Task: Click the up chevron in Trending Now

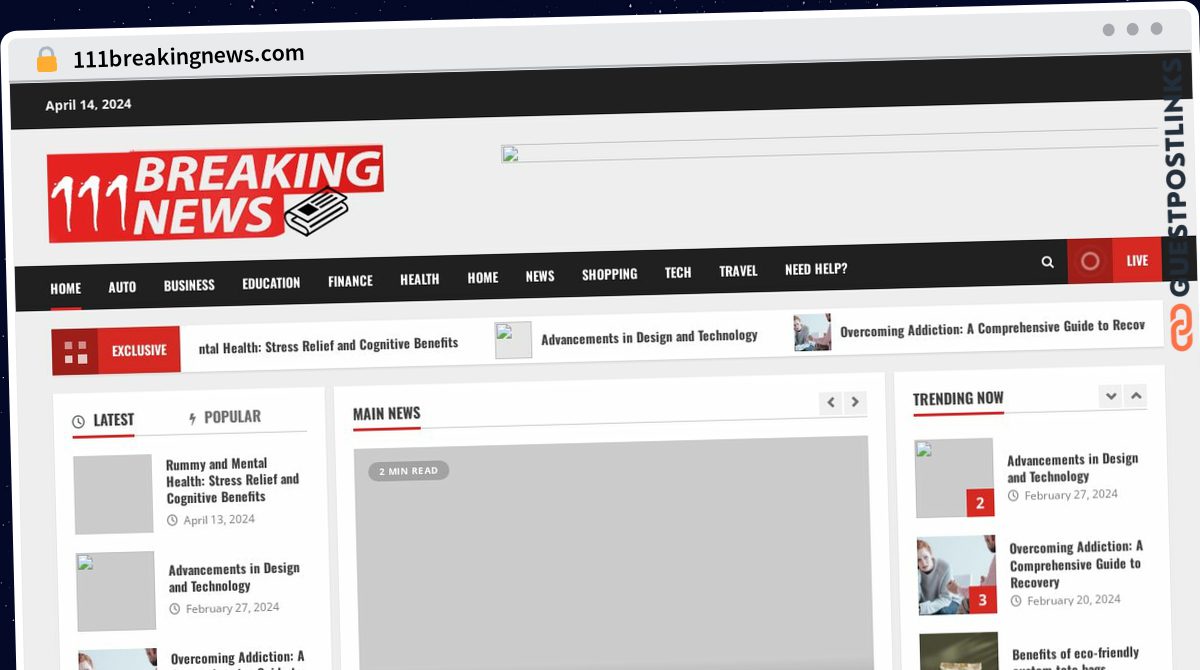Action: (1135, 396)
